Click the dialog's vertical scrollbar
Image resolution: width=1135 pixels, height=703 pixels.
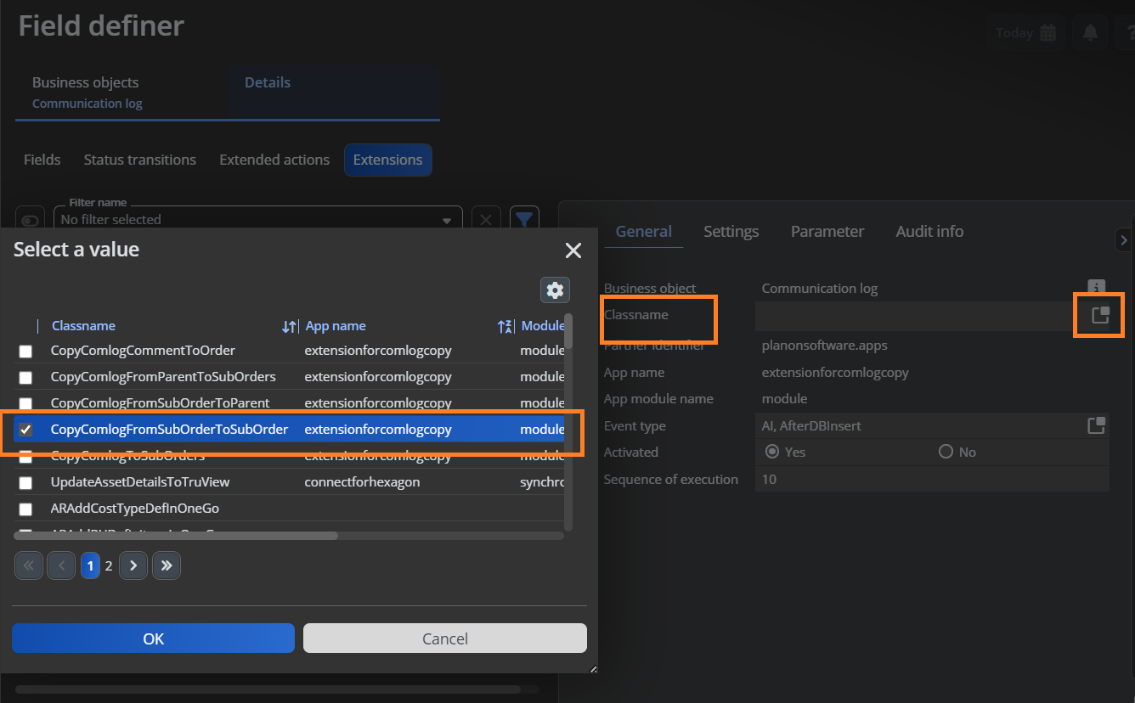pos(568,332)
